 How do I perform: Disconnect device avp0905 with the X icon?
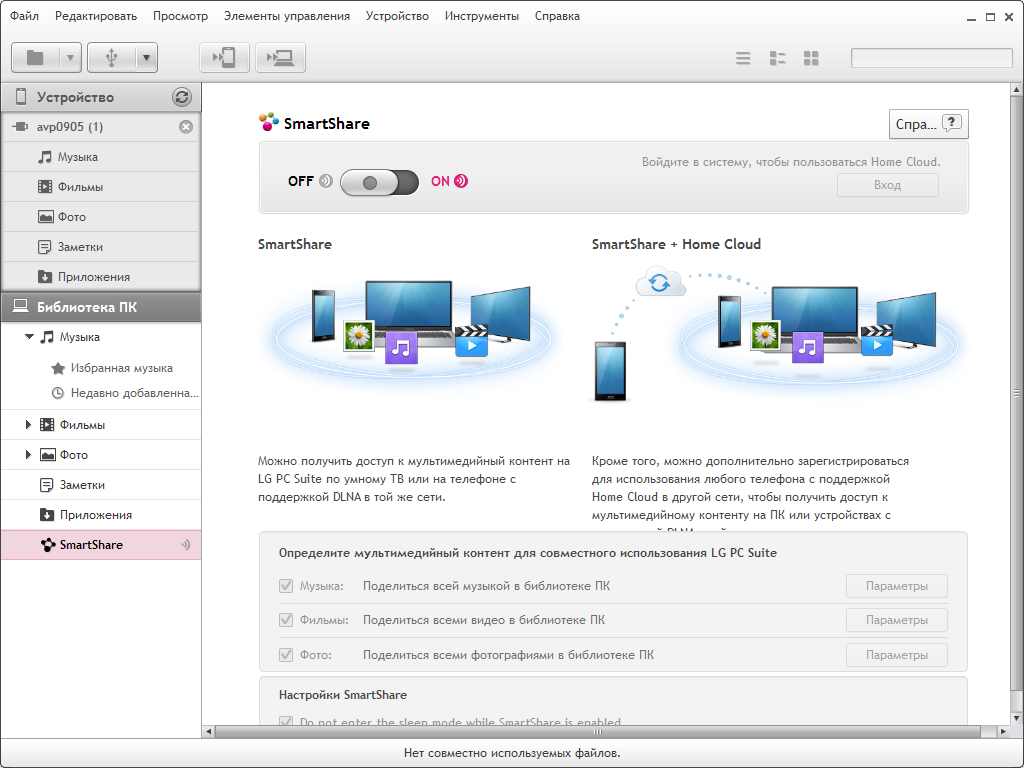(x=186, y=127)
